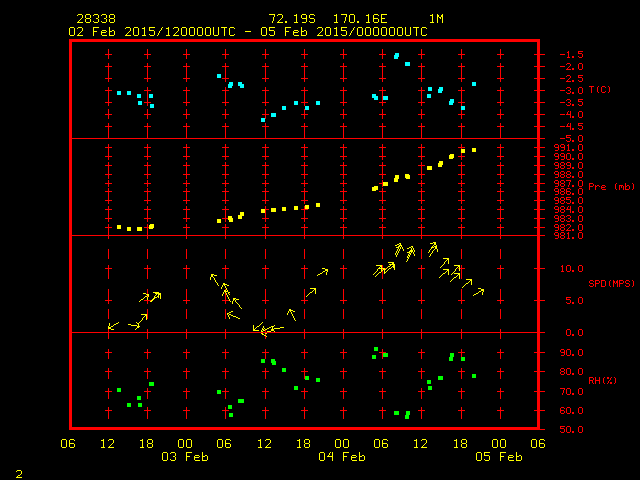Click the 00 tick above 05 Feb
The width and height of the screenshot is (640, 480).
coord(497,443)
